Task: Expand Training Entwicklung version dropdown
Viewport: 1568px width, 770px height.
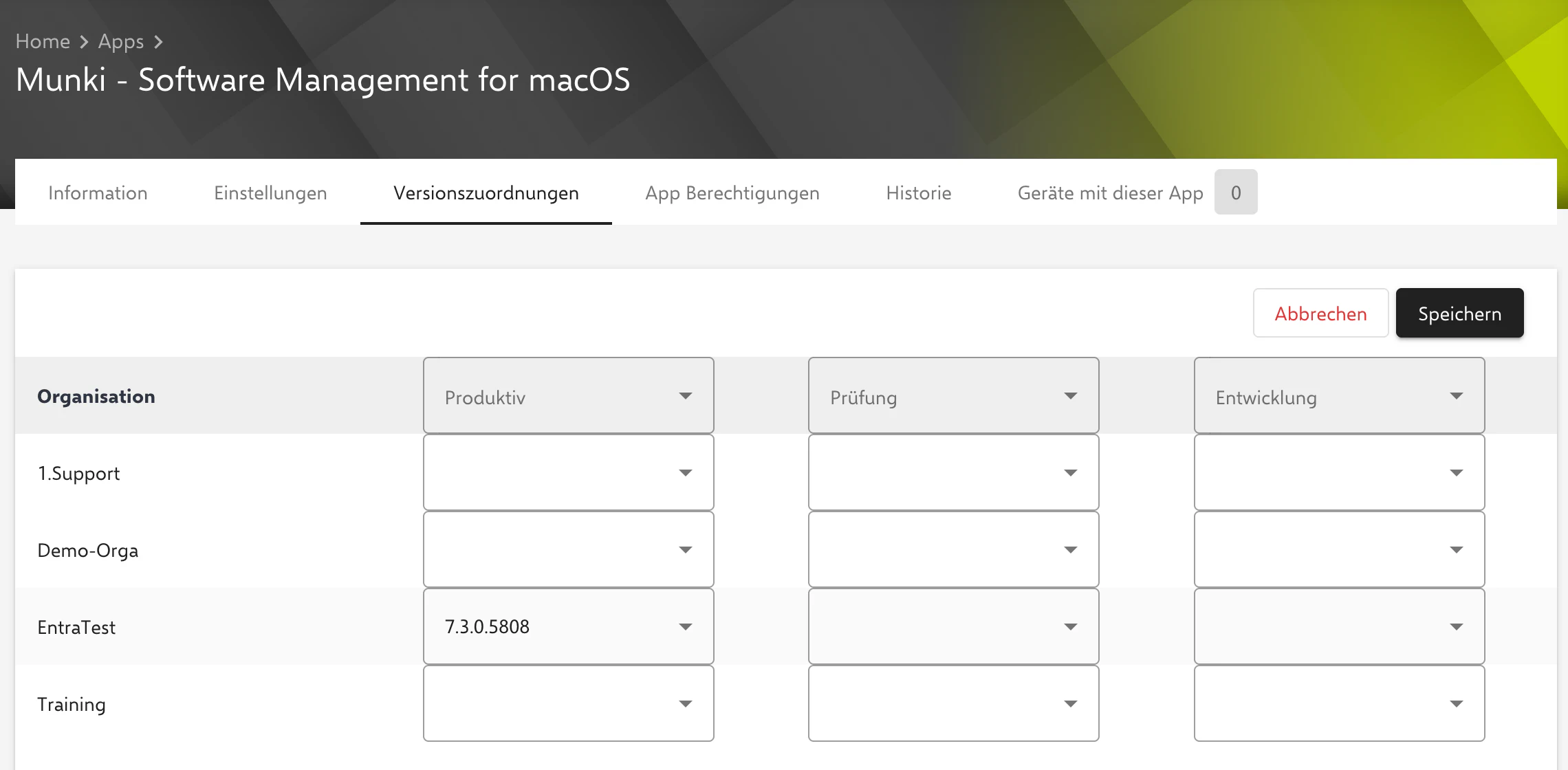Action: coord(1340,703)
